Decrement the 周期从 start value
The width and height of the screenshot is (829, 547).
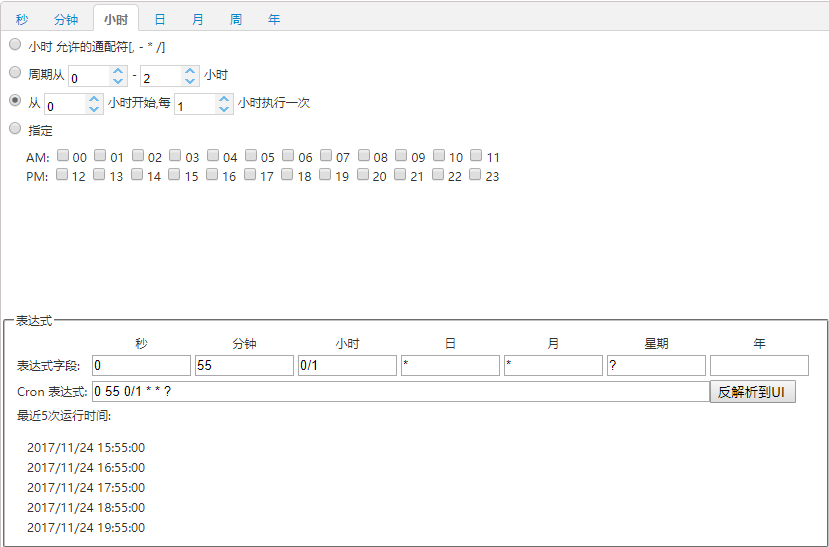point(118,81)
